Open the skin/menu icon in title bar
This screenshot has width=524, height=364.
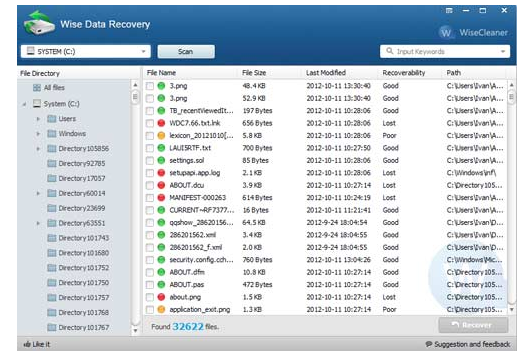click(449, 11)
